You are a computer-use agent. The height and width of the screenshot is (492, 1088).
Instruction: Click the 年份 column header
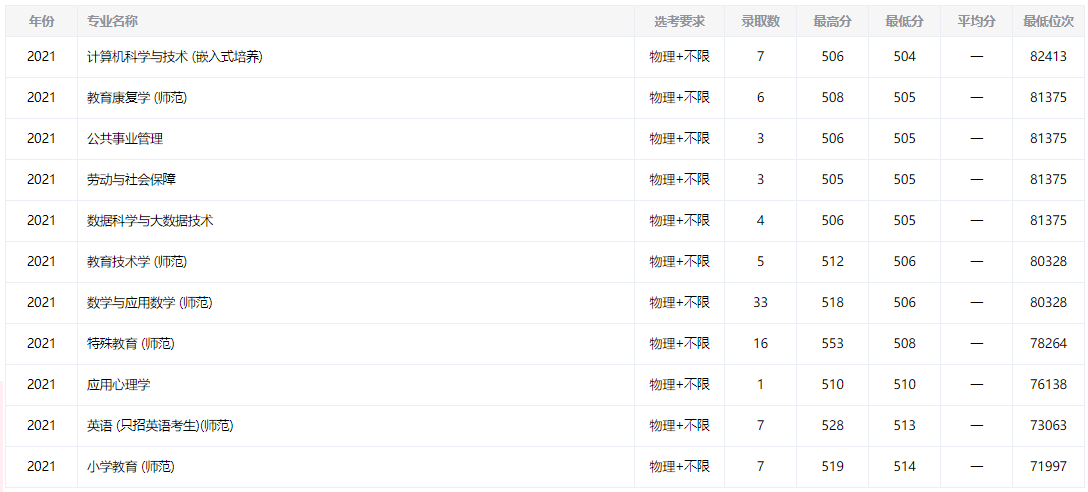41,21
